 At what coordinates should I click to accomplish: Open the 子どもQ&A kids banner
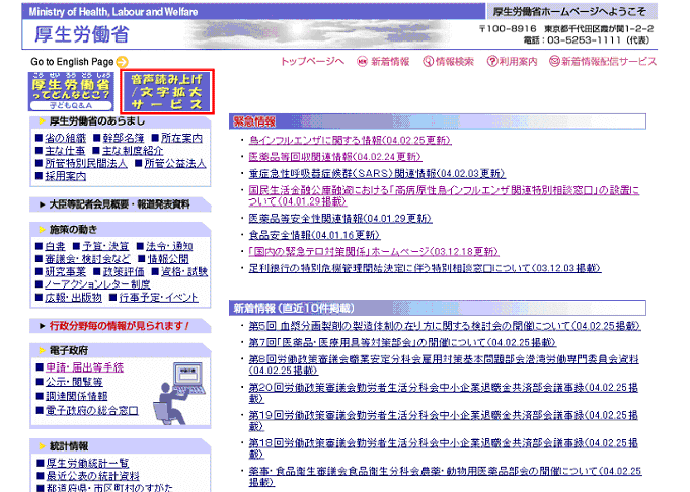point(70,90)
